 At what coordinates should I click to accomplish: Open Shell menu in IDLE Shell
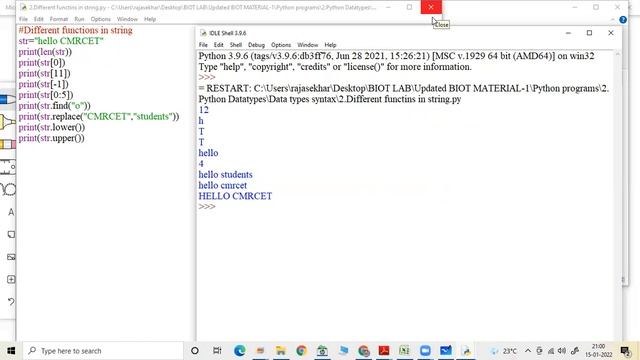(236, 45)
